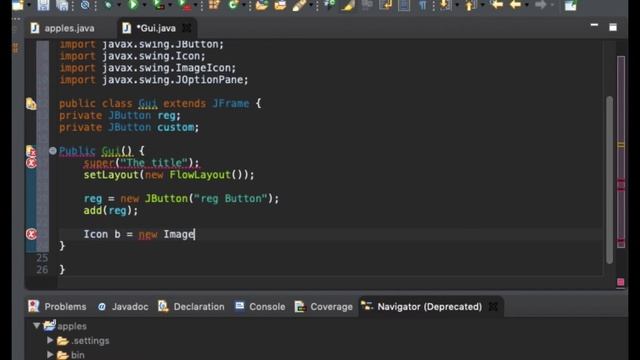Image resolution: width=640 pixels, height=360 pixels.
Task: Open the Back history dropdown arrow
Action: 527,5
